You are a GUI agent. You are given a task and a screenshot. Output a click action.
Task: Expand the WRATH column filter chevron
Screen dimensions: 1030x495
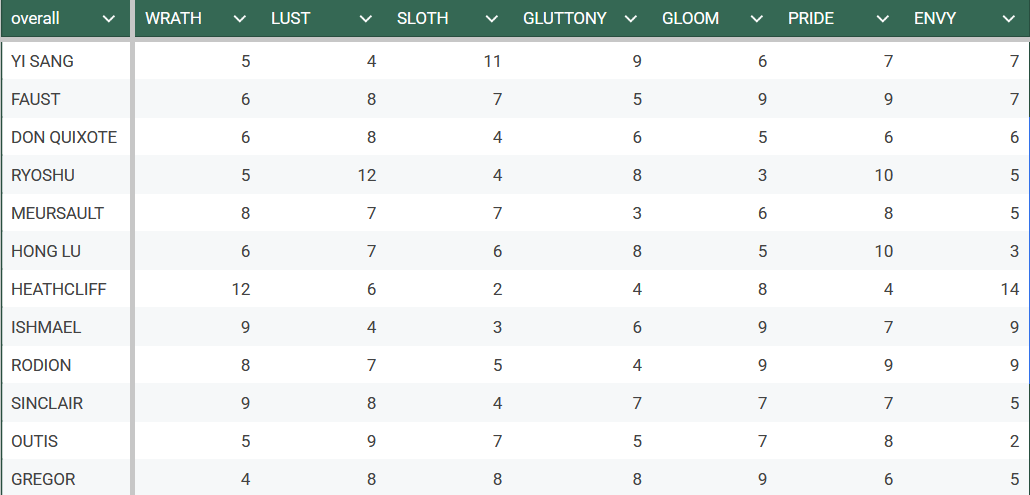click(240, 19)
